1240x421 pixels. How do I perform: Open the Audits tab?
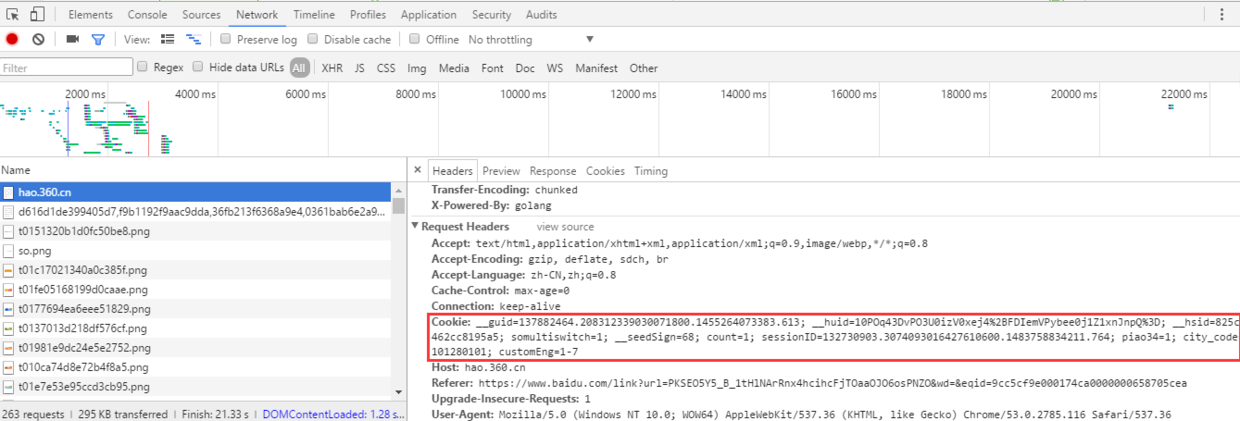click(541, 15)
